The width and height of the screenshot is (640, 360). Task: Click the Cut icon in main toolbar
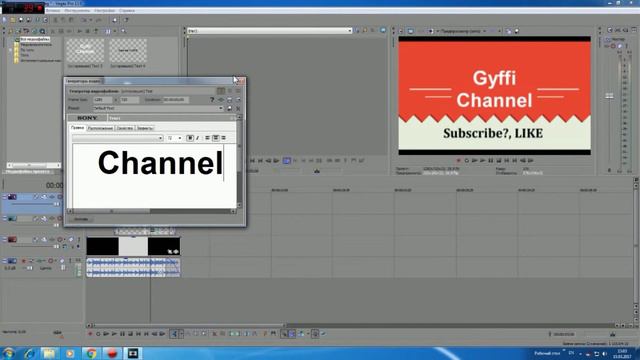(x=56, y=20)
